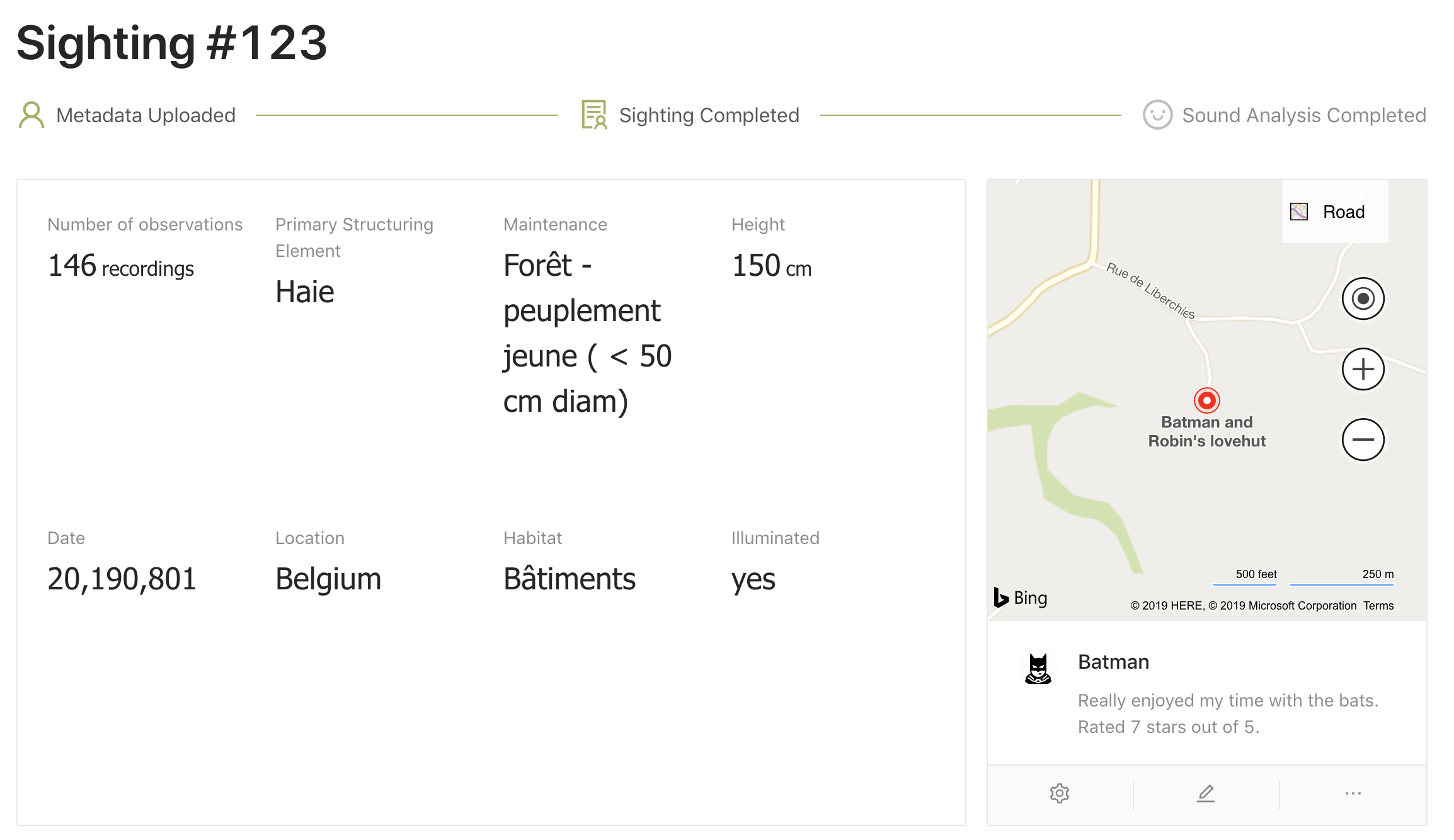Screen dimensions: 1454x840
Task: Zoom in on the map
Action: pyautogui.click(x=1363, y=369)
